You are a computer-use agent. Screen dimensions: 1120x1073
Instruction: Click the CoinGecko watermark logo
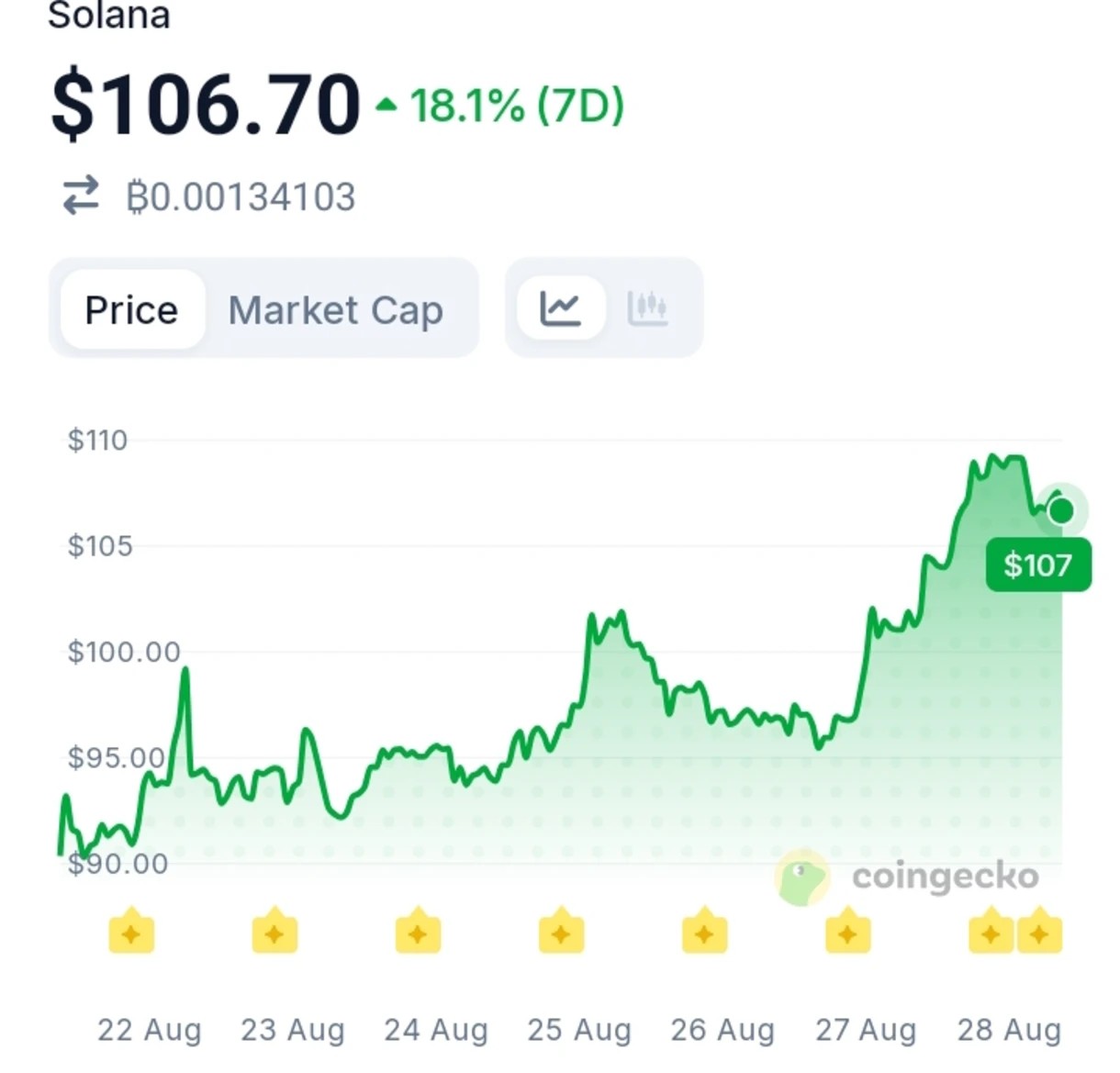tap(802, 877)
